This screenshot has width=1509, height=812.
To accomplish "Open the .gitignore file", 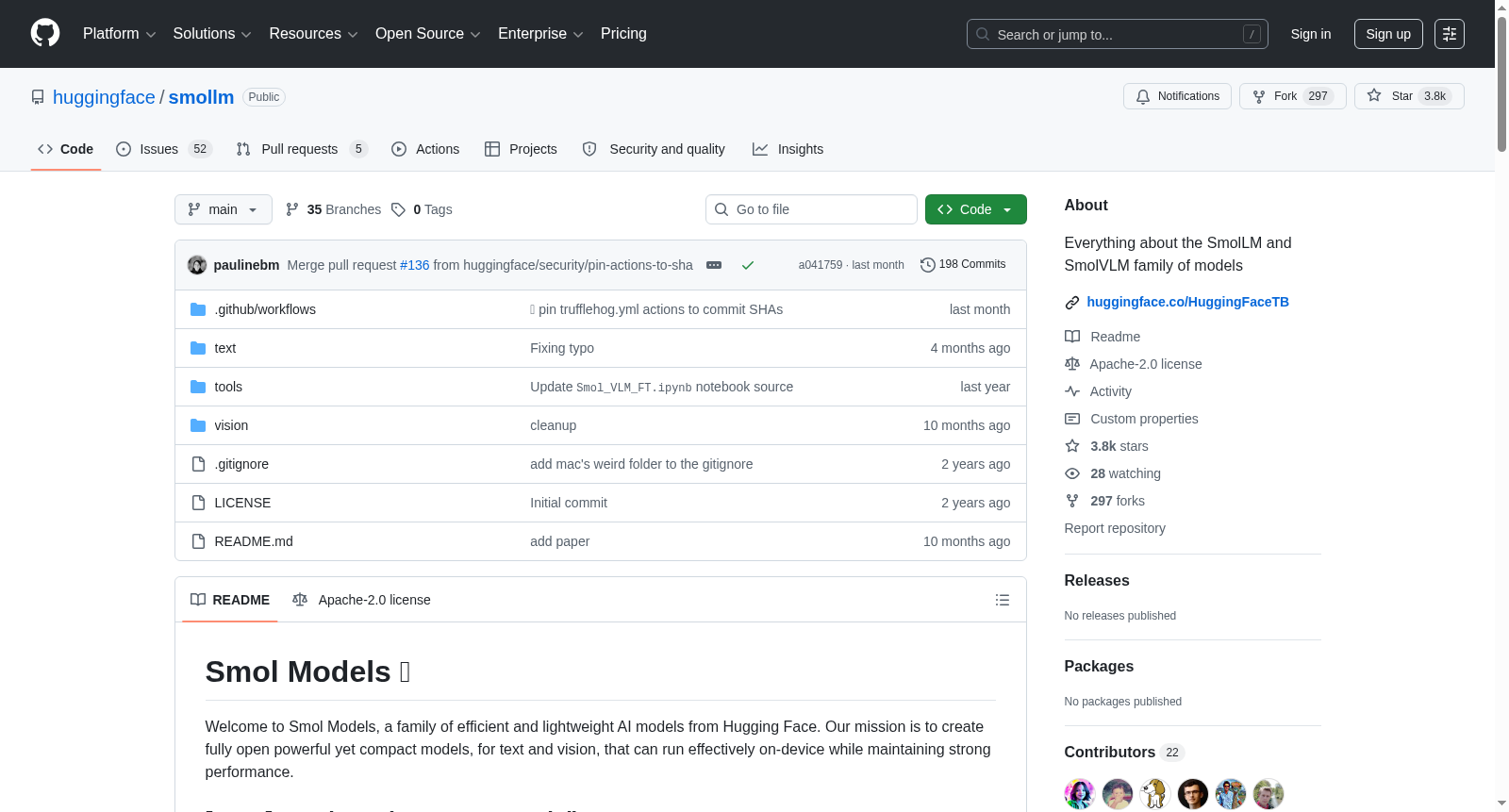I will (241, 464).
